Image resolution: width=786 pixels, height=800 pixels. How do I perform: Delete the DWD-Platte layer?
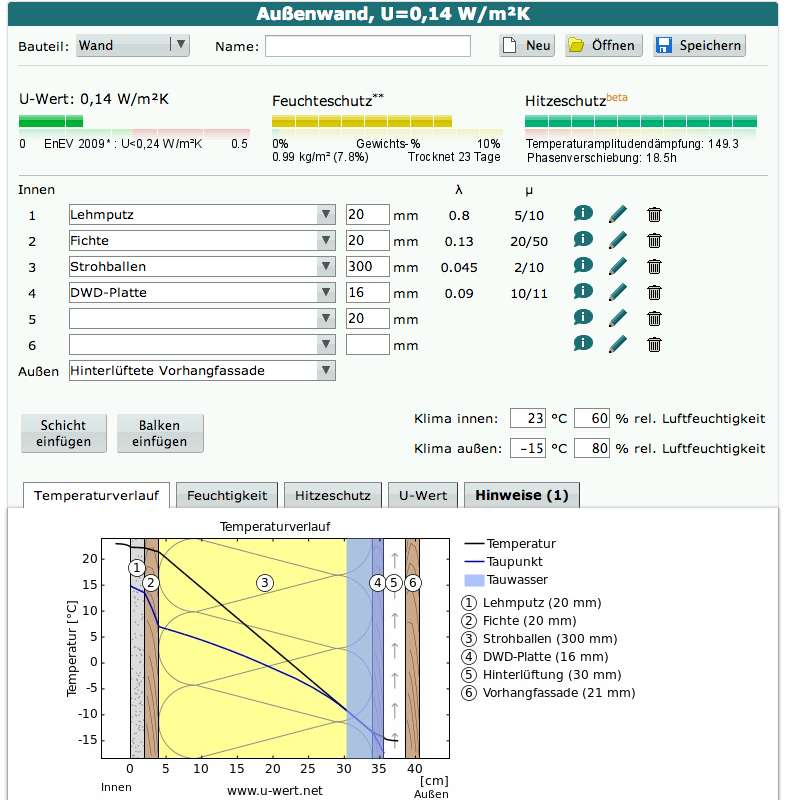(x=654, y=293)
